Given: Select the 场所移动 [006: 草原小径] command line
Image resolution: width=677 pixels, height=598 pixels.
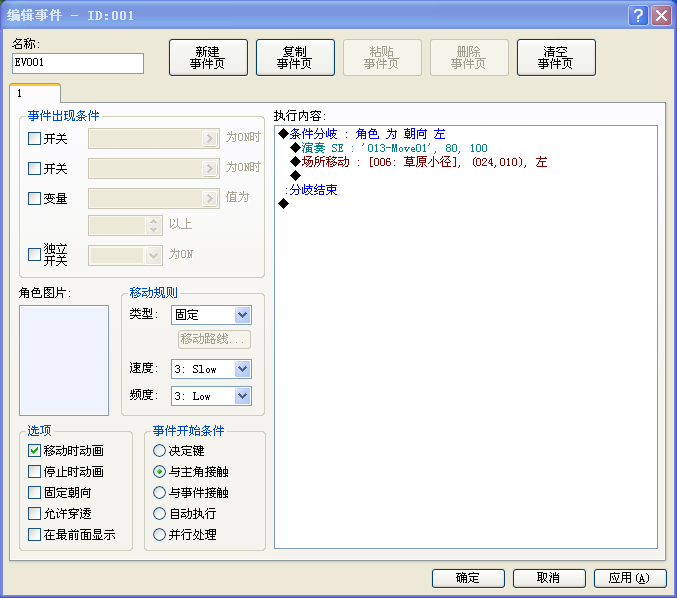Looking at the screenshot, I should pyautogui.click(x=419, y=162).
